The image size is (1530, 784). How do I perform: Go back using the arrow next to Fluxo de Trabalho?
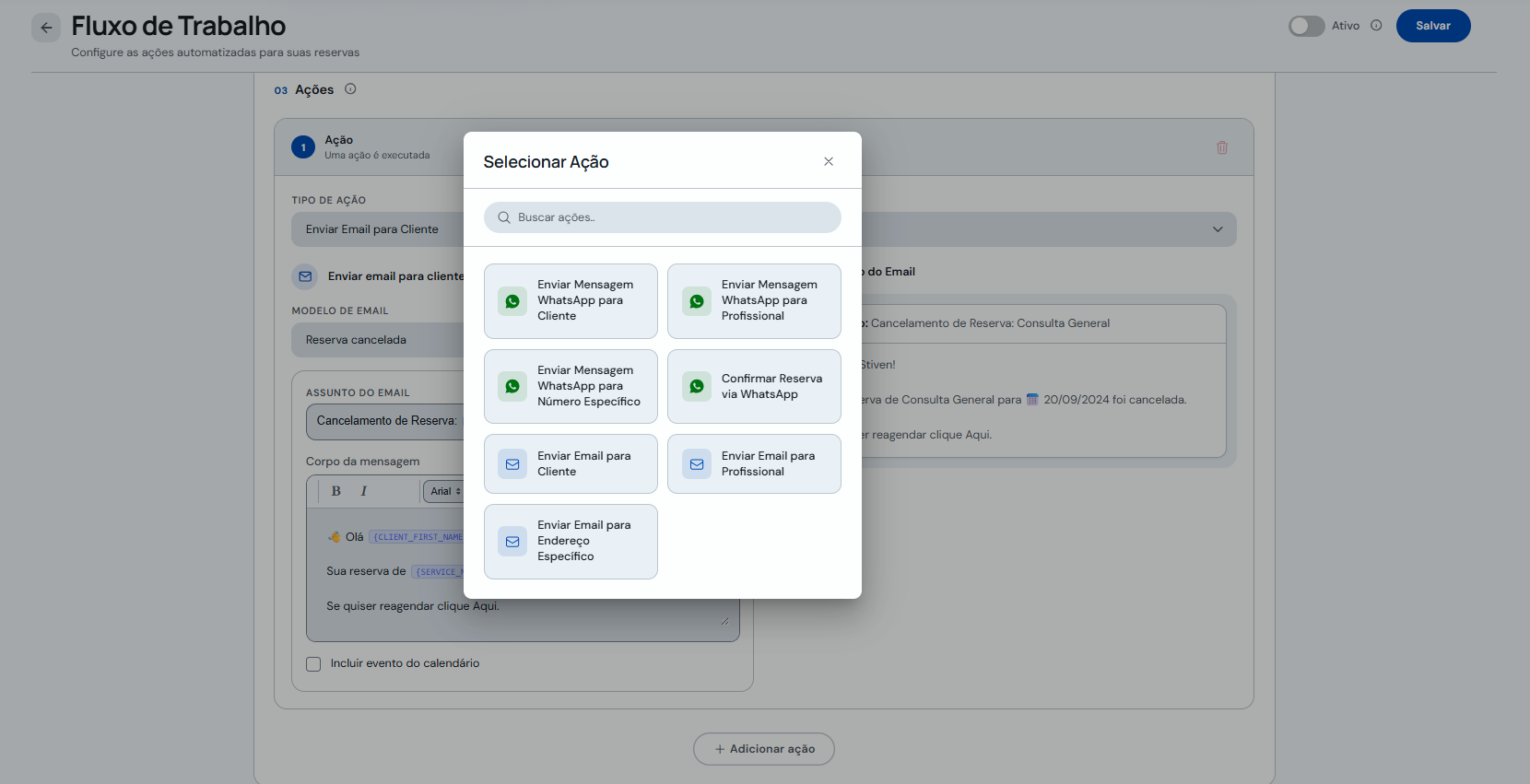click(x=46, y=28)
